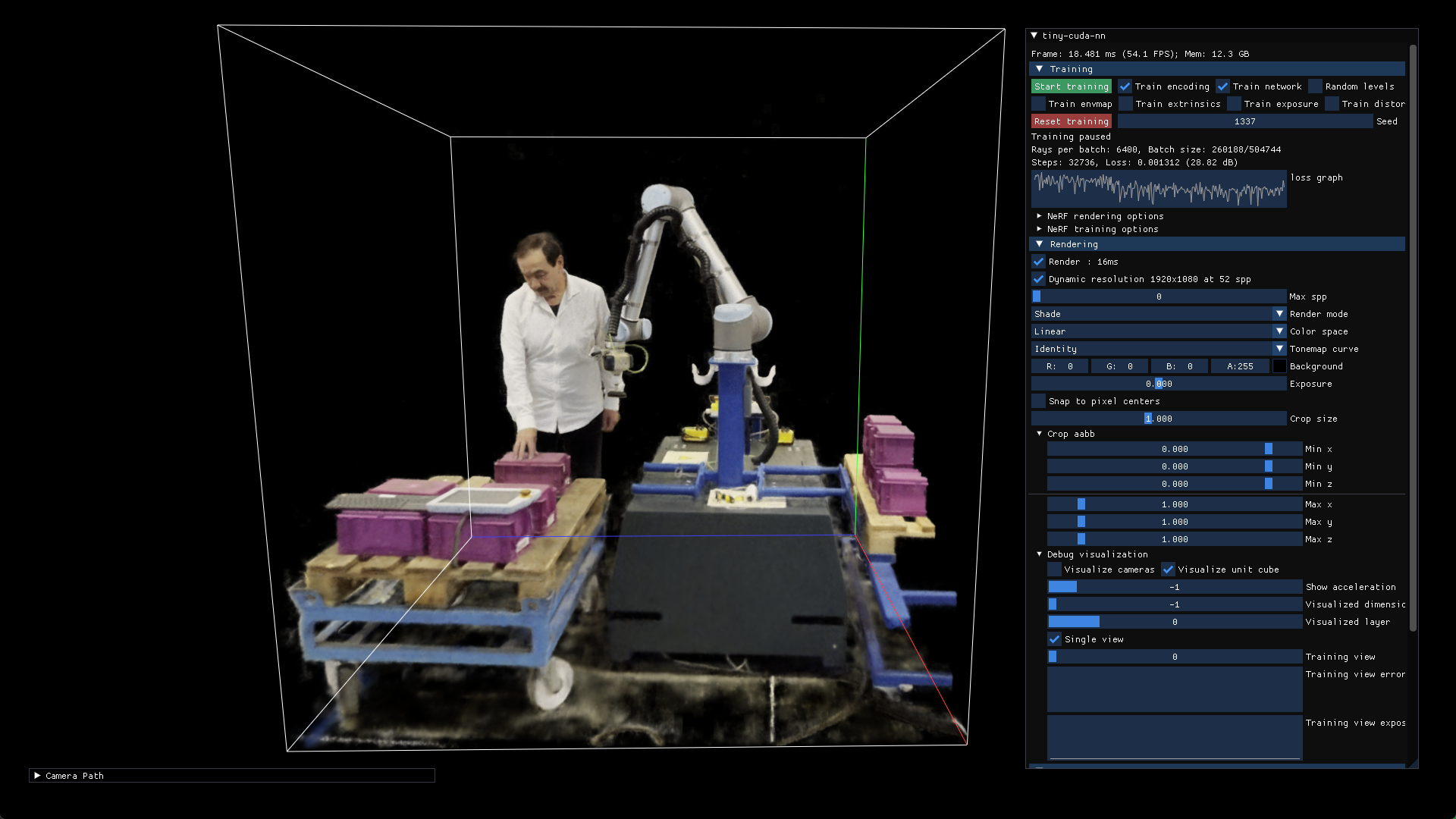
Task: Click the Exposure slider
Action: coord(1158,383)
